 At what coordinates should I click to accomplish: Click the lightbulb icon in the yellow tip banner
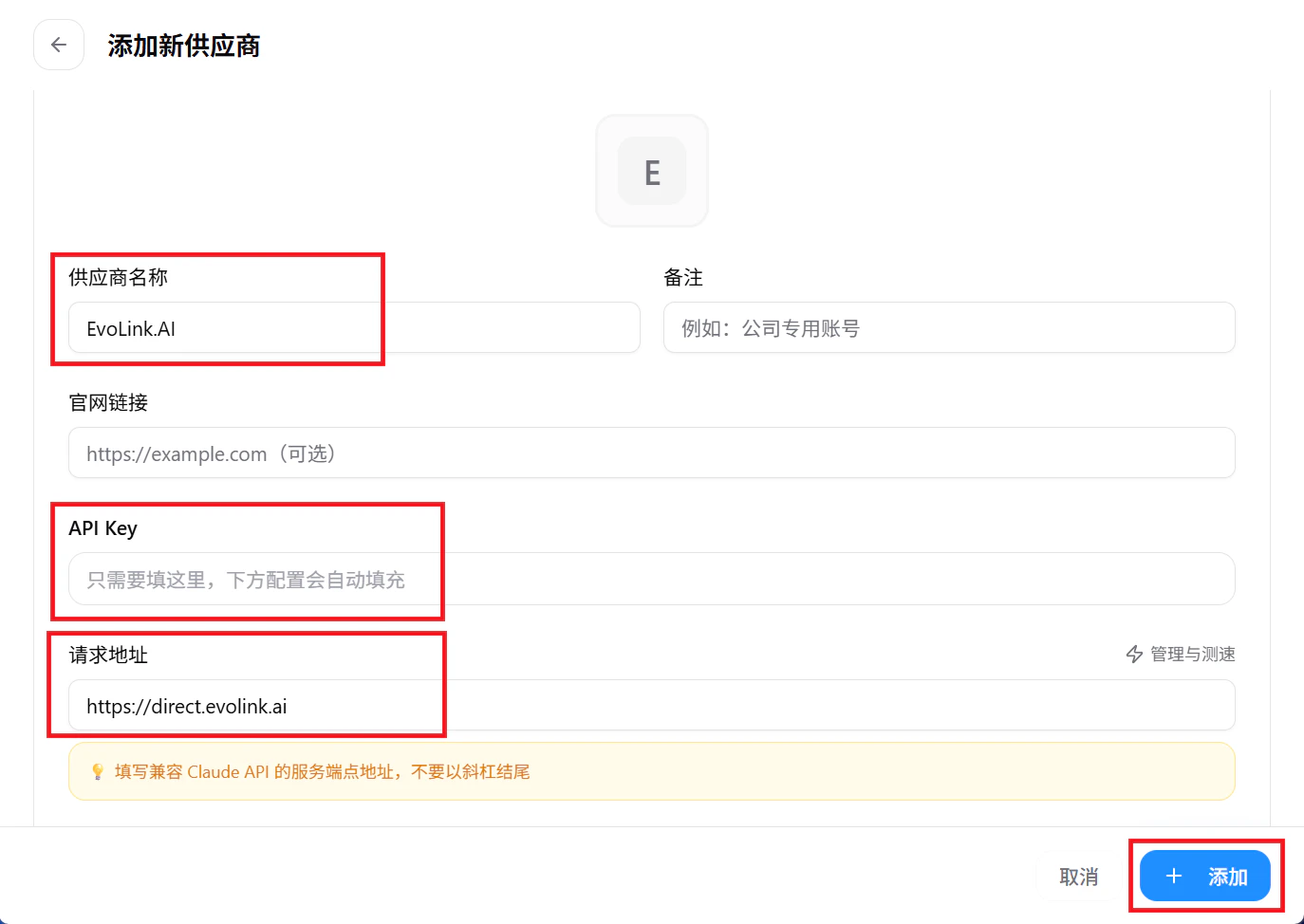pos(99,771)
